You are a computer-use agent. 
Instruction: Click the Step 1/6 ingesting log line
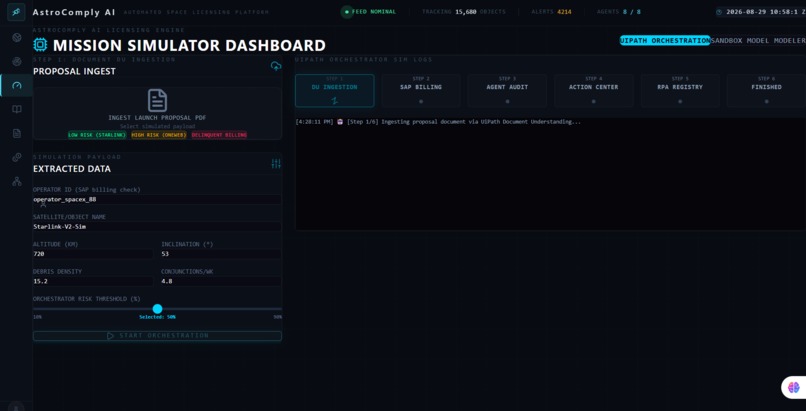(x=438, y=122)
